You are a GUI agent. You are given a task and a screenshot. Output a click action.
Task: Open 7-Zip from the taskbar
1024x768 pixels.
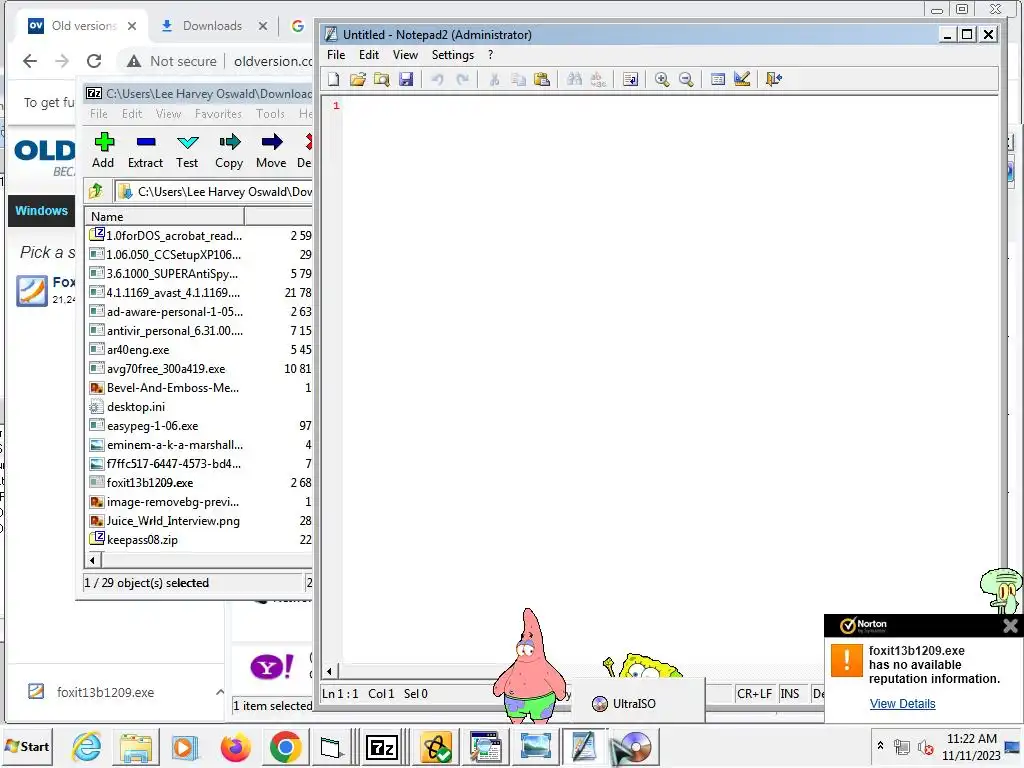tap(382, 746)
